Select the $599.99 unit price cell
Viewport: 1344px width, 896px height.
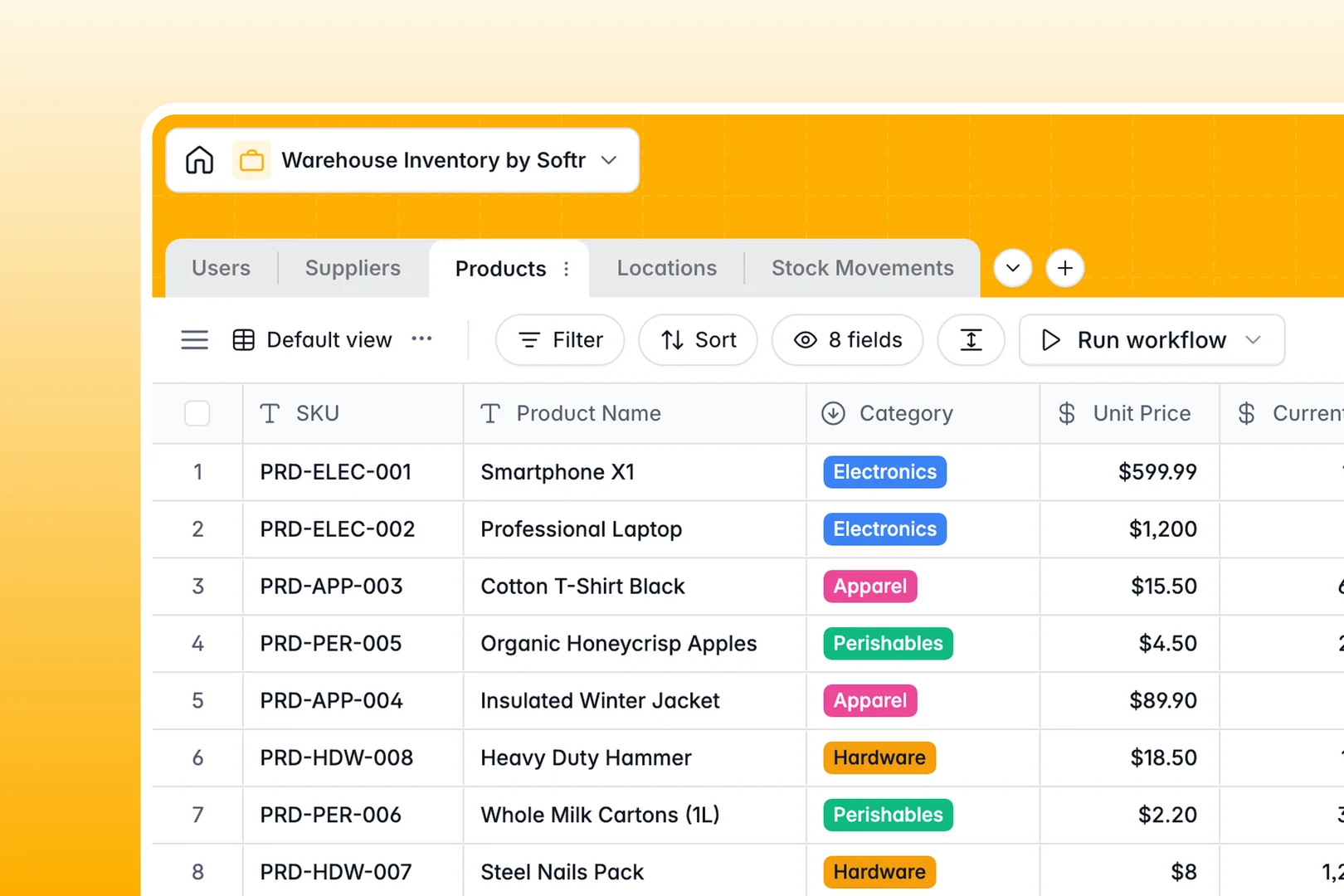coord(1129,472)
